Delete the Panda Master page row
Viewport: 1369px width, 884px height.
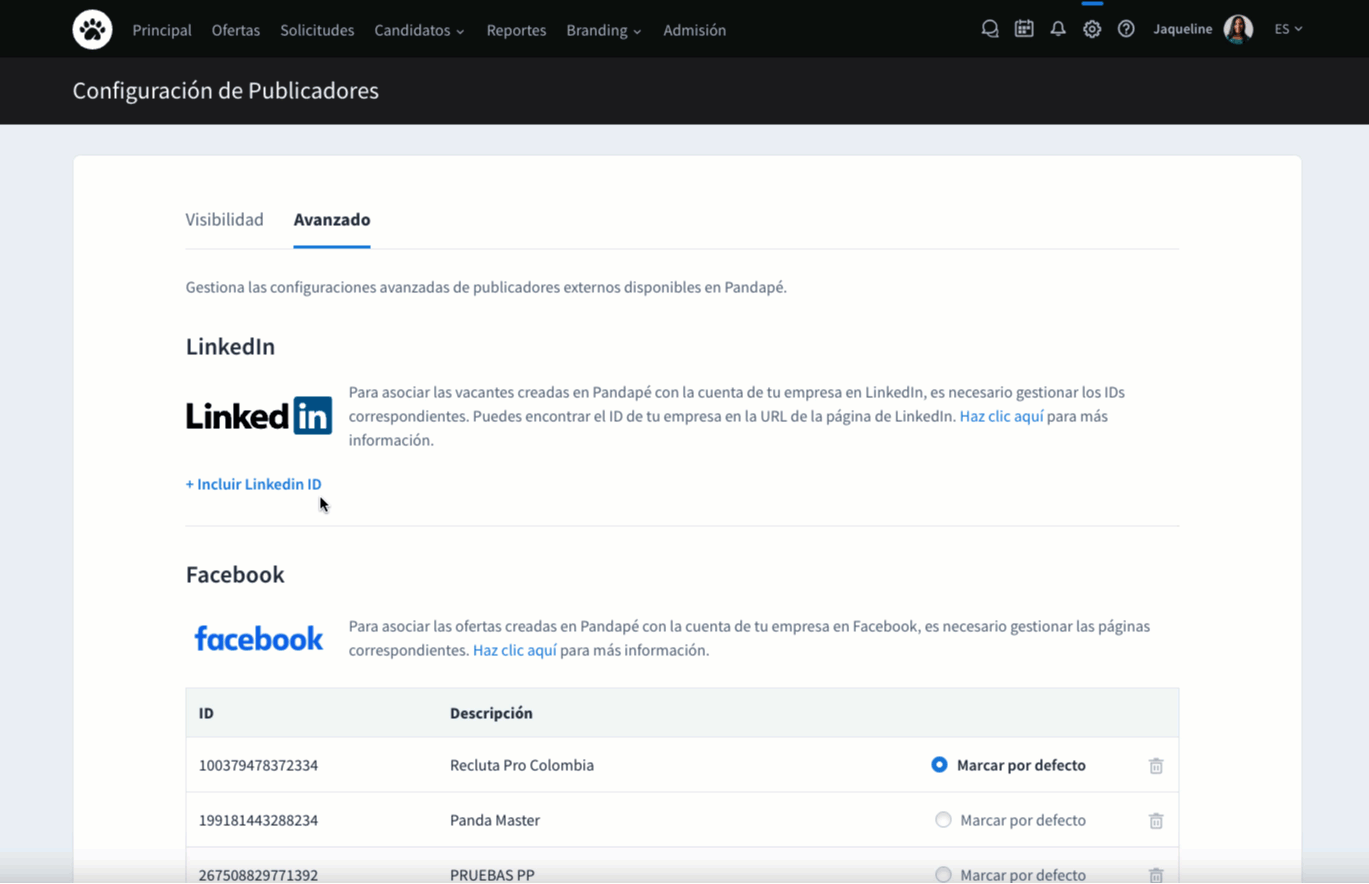(1156, 821)
